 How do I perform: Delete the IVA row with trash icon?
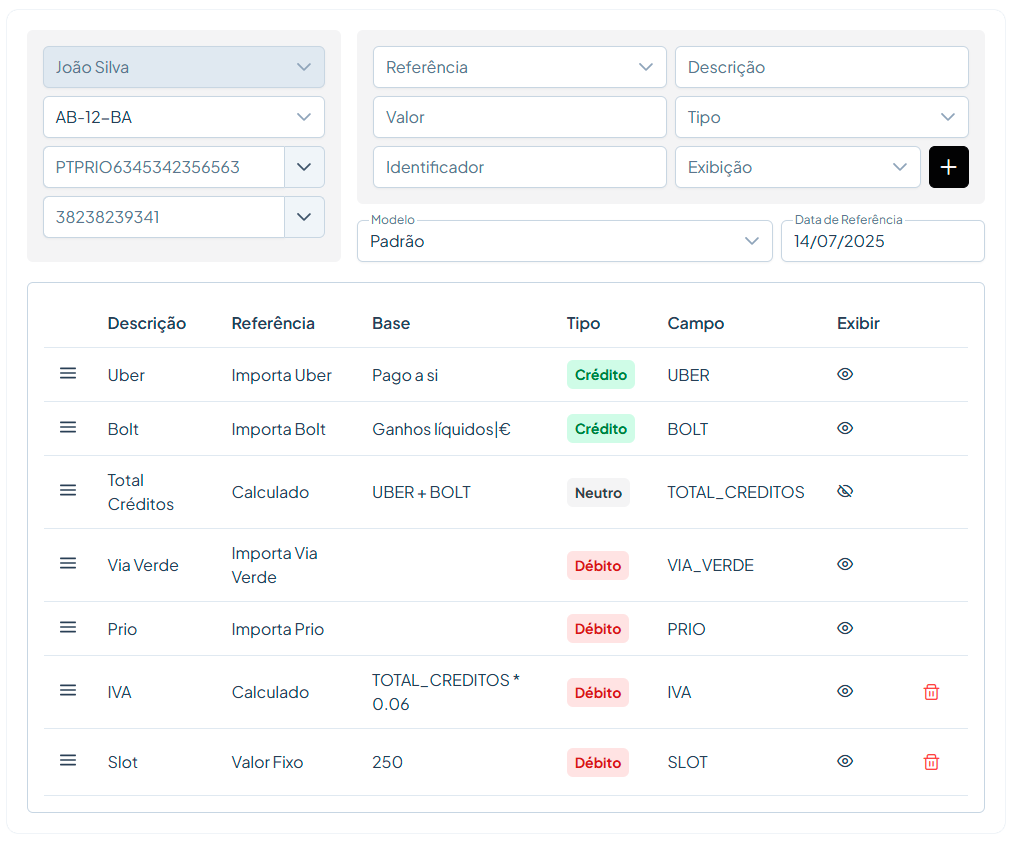(x=931, y=692)
